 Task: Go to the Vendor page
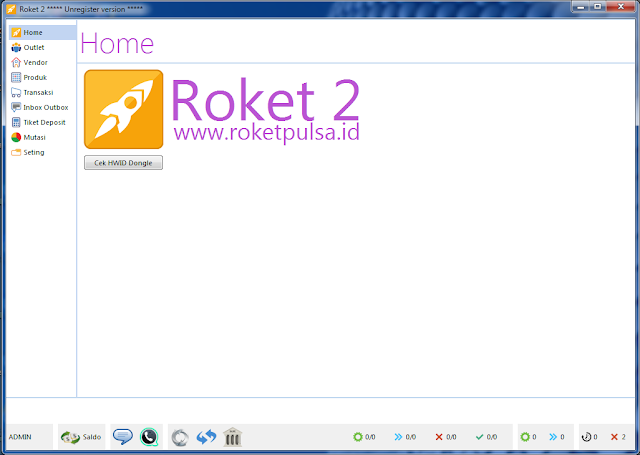[x=42, y=62]
